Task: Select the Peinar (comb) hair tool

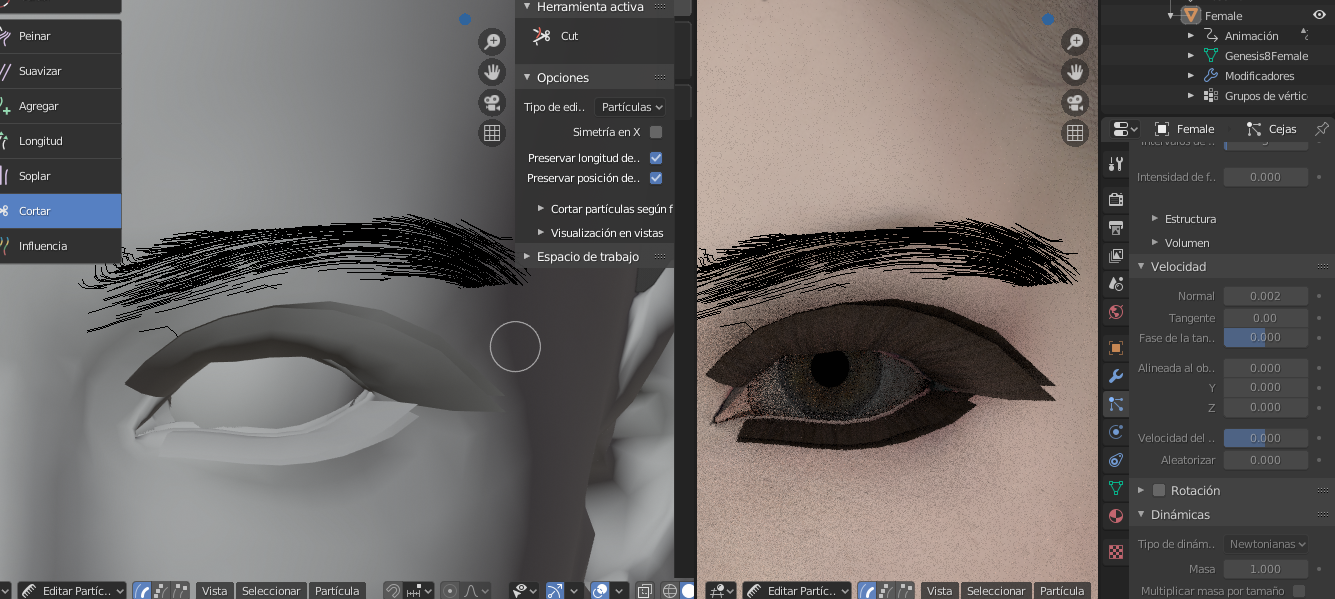Action: pos(60,36)
